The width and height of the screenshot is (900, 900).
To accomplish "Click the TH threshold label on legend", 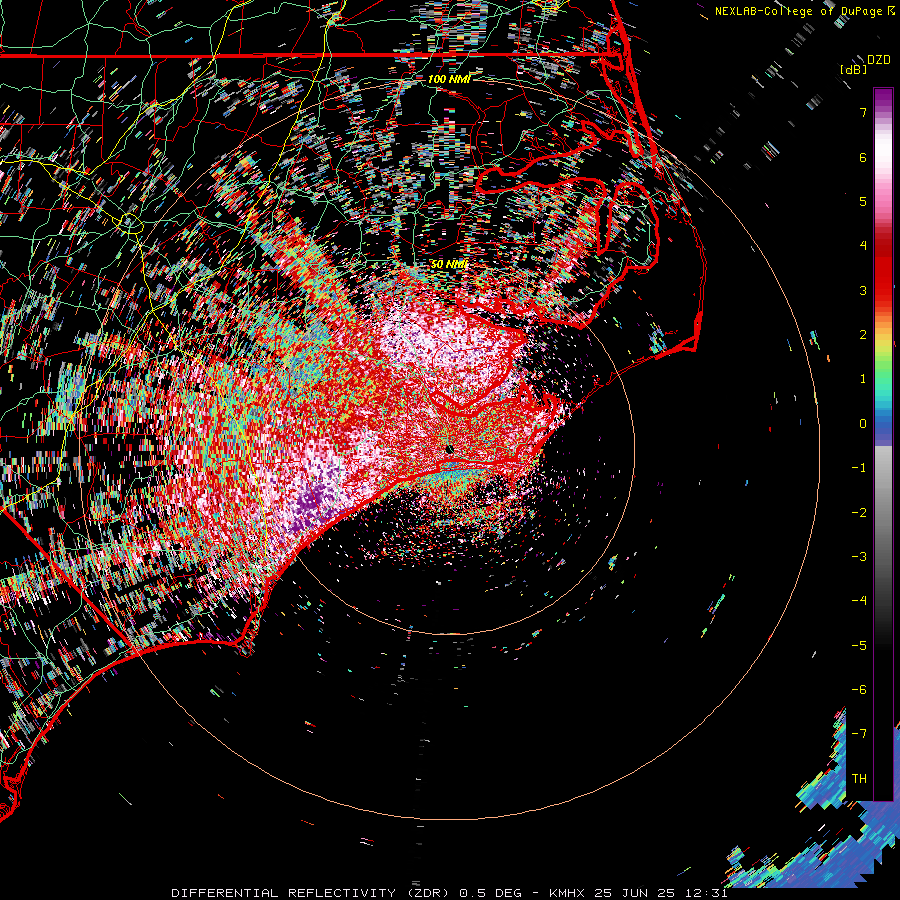I will point(859,779).
